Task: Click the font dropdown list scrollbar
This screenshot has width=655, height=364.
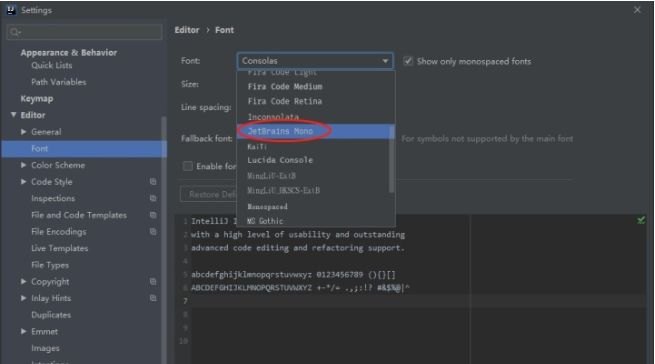Action: pyautogui.click(x=391, y=161)
